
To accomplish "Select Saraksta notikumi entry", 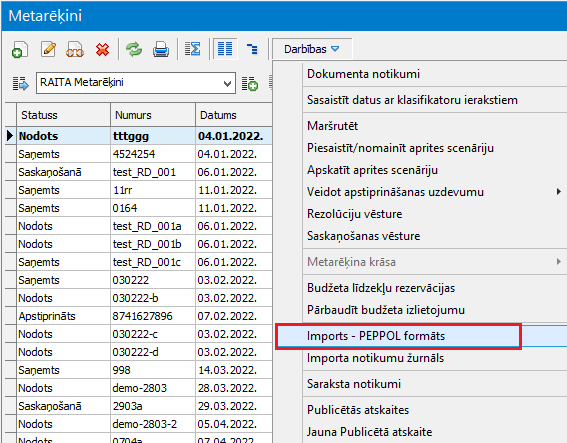I will tap(354, 384).
